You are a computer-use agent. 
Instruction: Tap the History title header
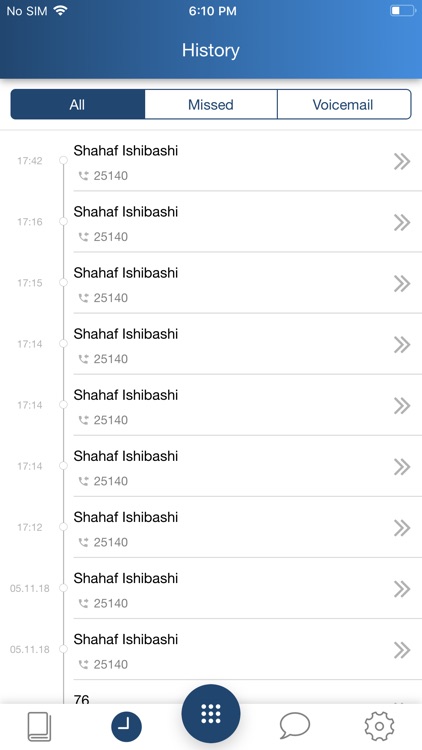(x=211, y=50)
